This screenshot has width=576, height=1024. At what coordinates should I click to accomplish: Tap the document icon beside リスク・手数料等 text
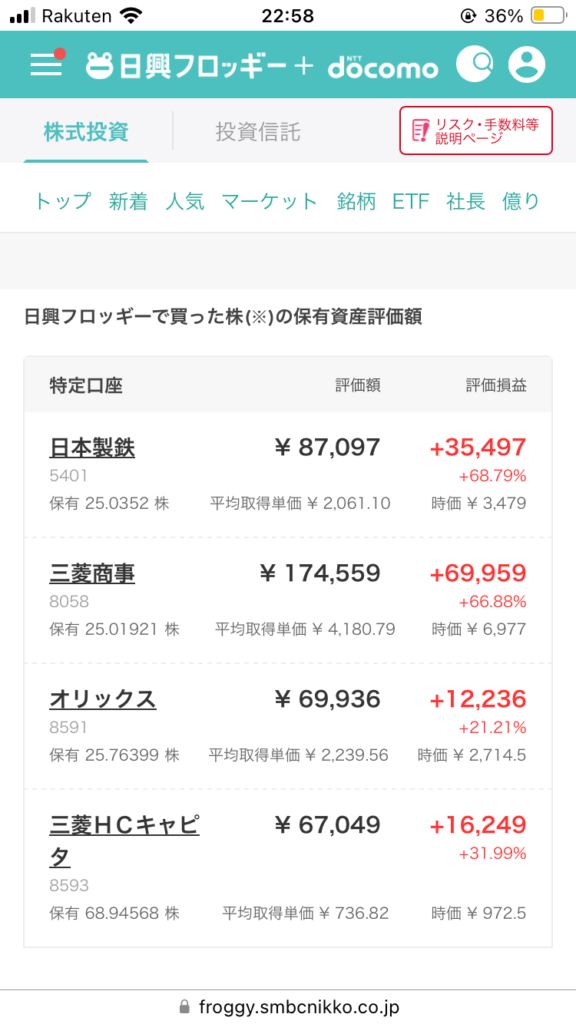419,132
